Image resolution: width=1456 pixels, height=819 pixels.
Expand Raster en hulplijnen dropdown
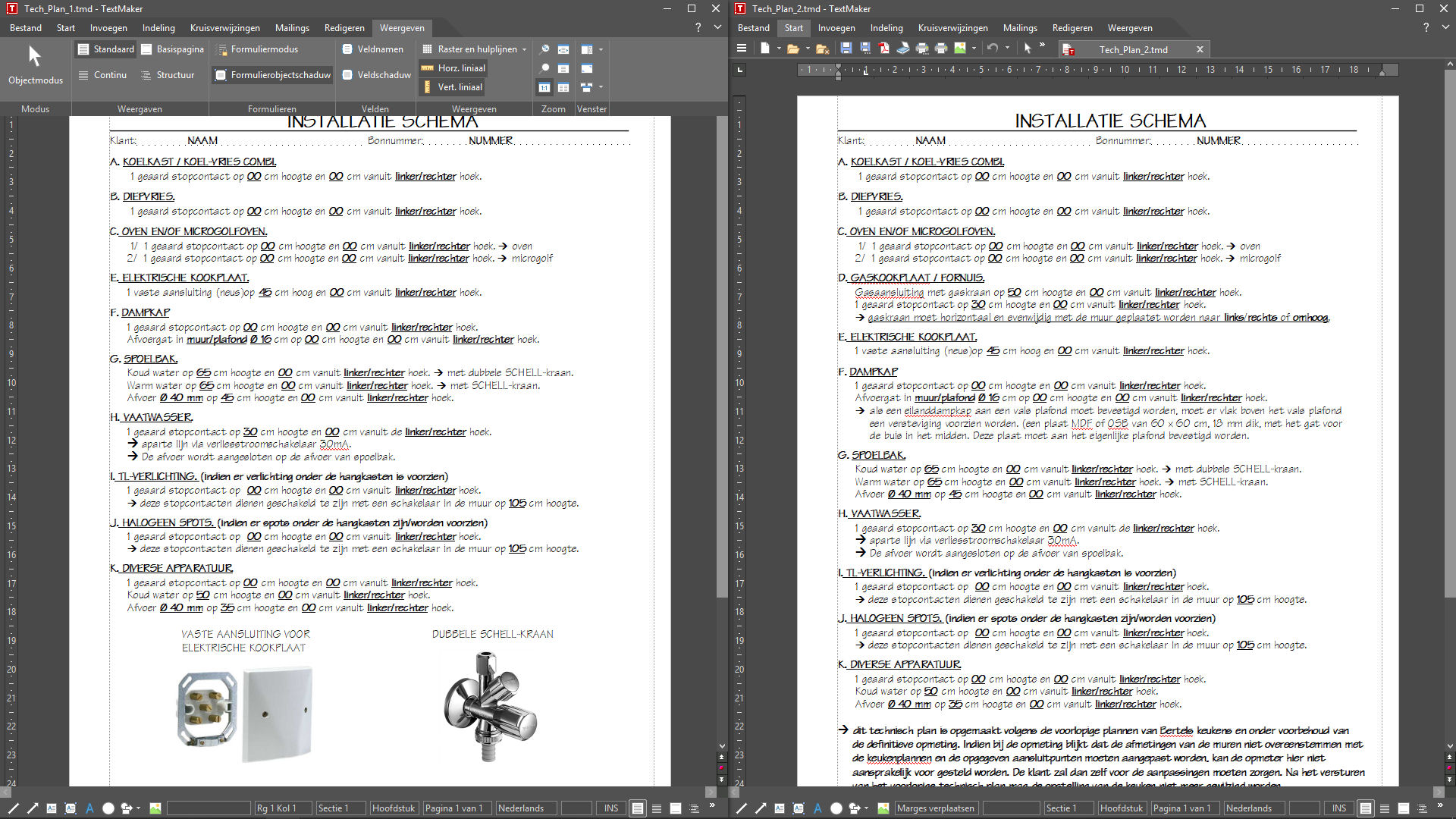pos(524,49)
